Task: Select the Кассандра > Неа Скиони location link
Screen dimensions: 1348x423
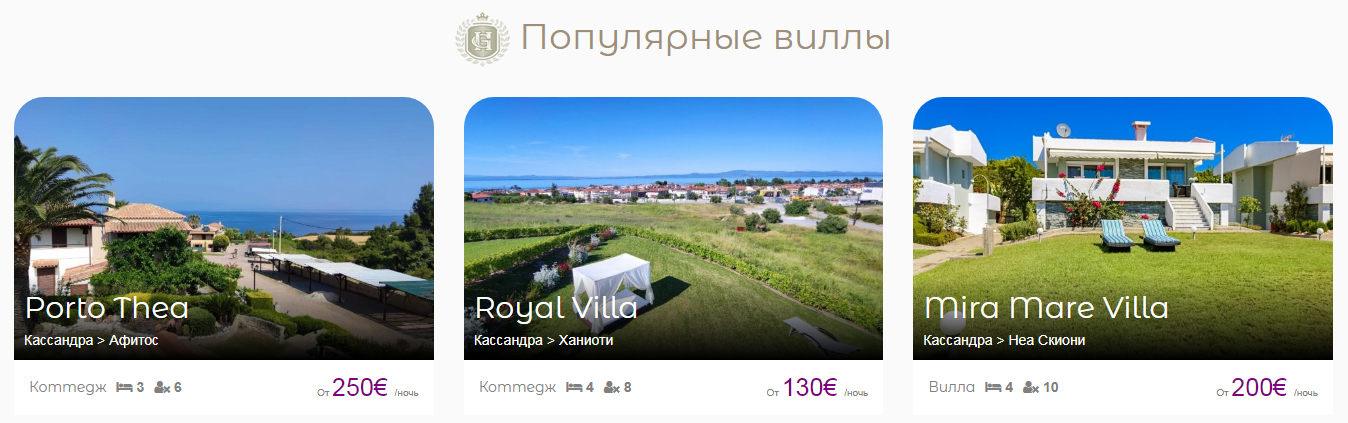Action: tap(1004, 341)
